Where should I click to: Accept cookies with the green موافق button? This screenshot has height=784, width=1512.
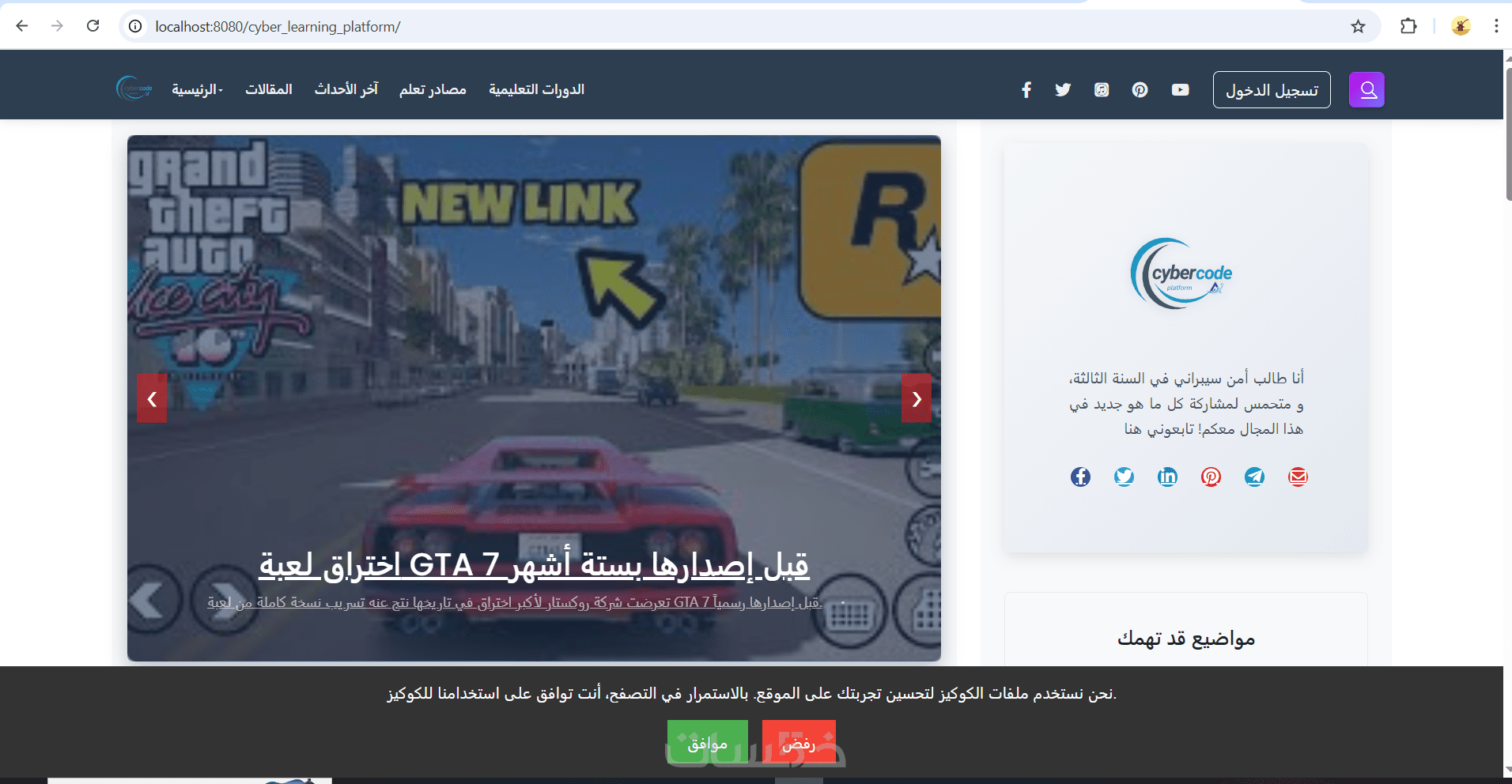708,742
